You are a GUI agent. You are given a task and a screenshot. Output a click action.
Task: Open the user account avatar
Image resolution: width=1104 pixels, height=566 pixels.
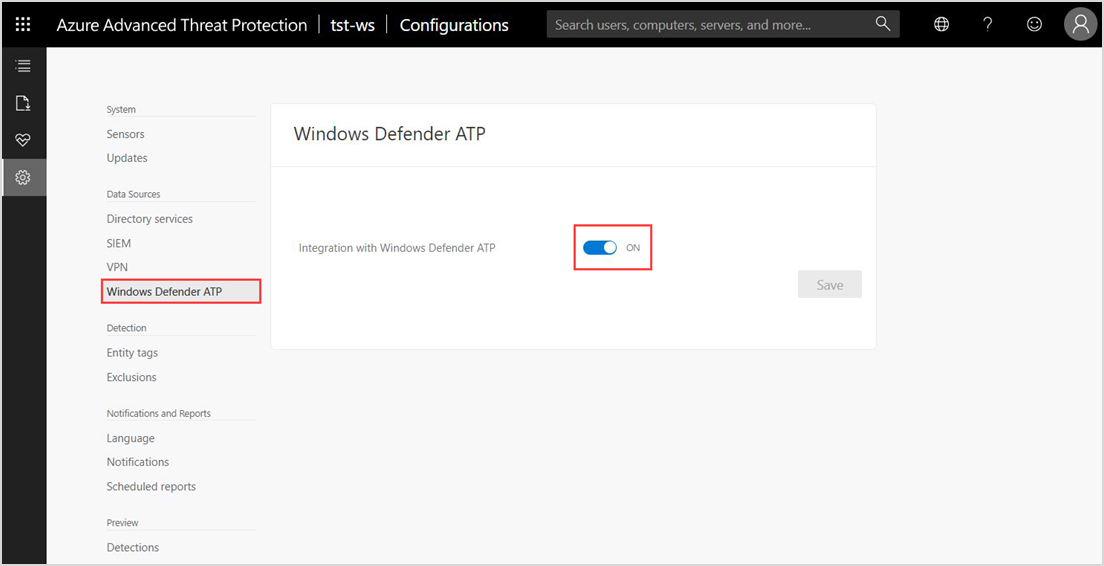tap(1081, 25)
